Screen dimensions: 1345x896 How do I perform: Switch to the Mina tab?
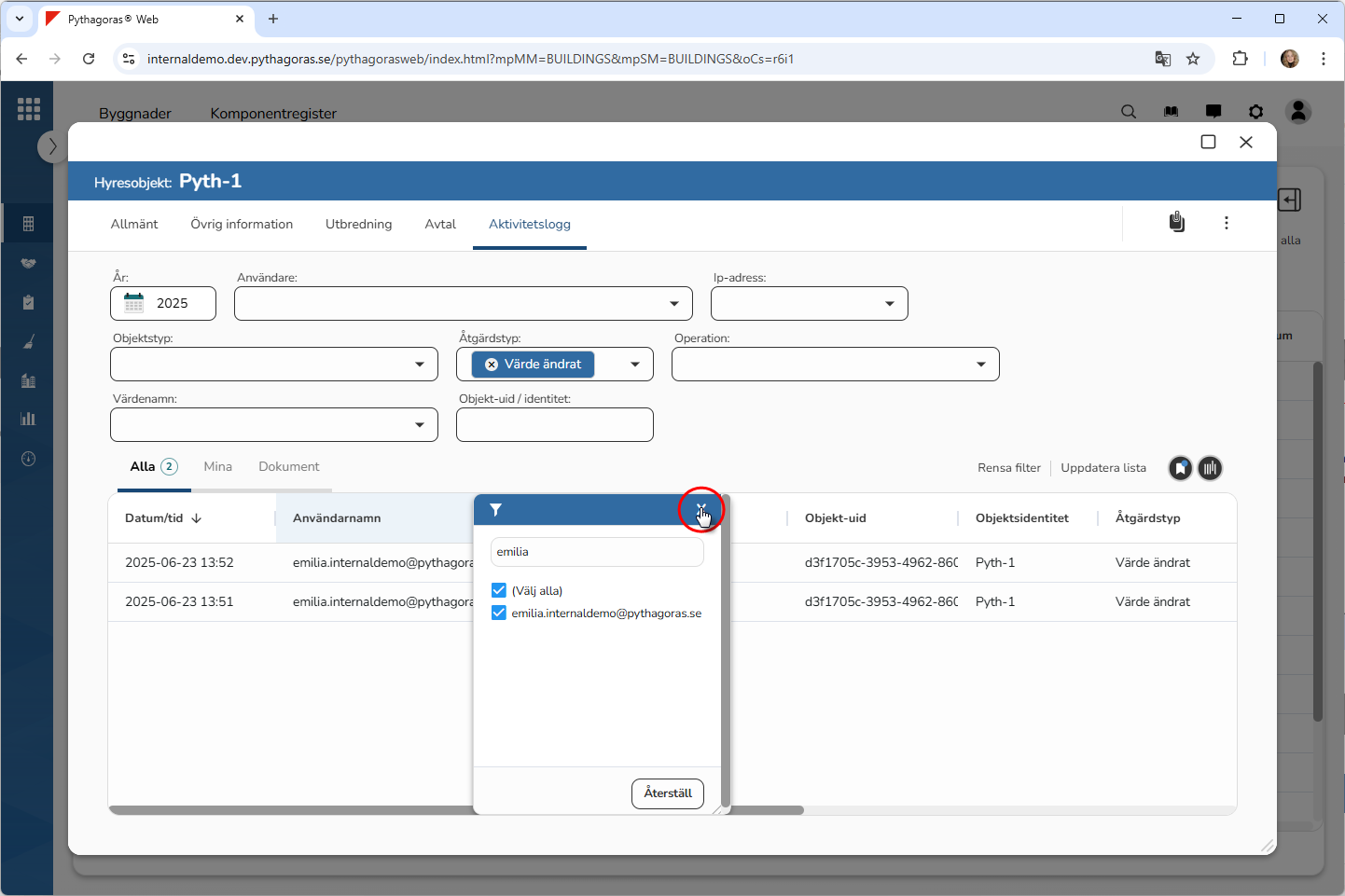[217, 466]
